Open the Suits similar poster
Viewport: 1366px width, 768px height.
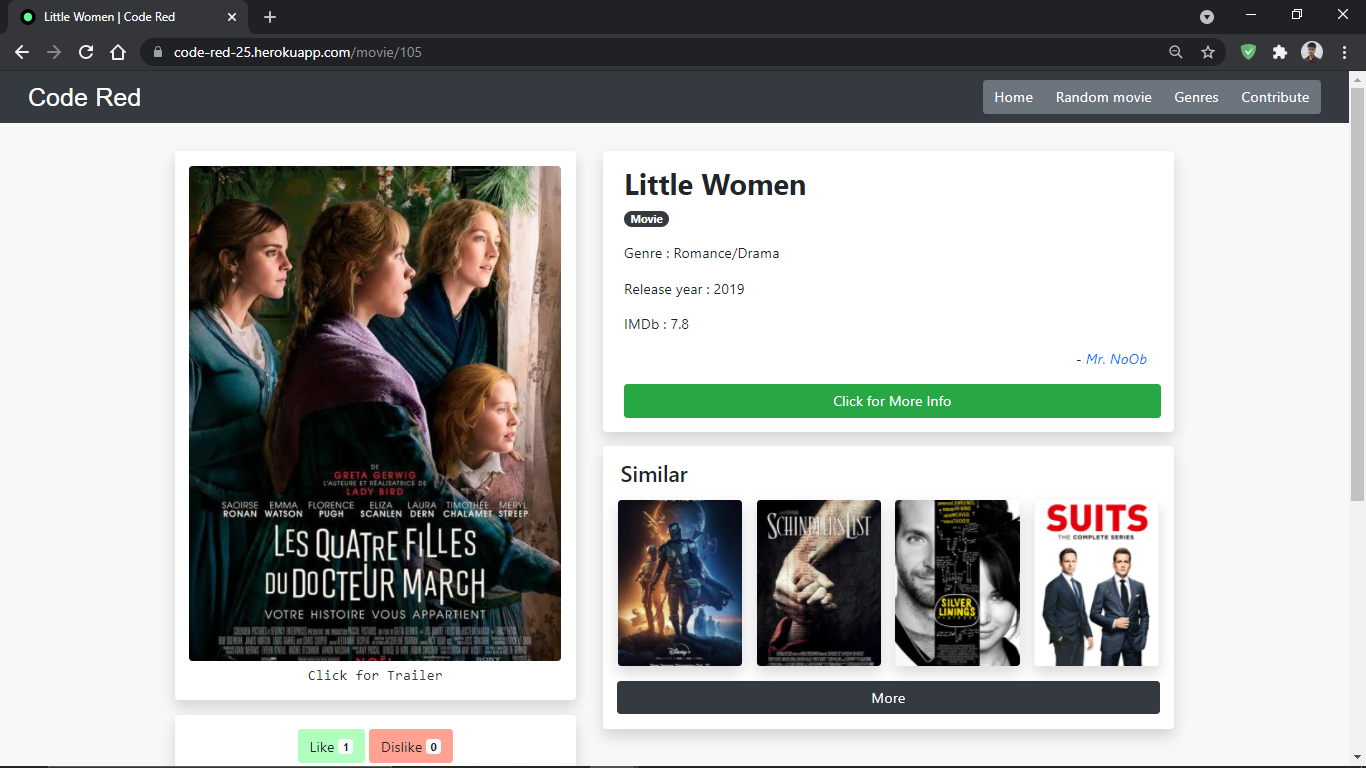point(1096,583)
